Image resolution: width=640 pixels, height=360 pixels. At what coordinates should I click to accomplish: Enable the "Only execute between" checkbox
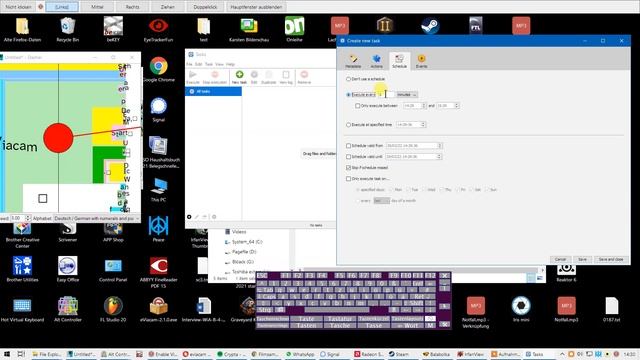click(x=358, y=106)
